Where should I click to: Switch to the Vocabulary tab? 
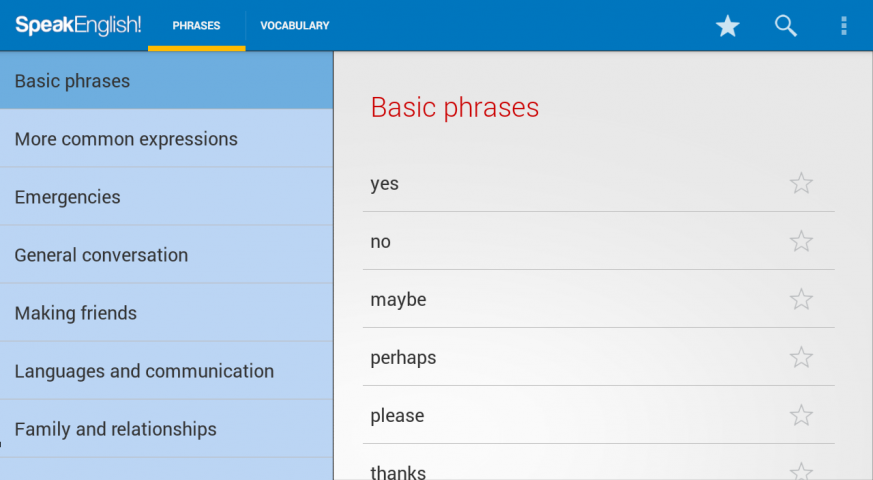[295, 26]
